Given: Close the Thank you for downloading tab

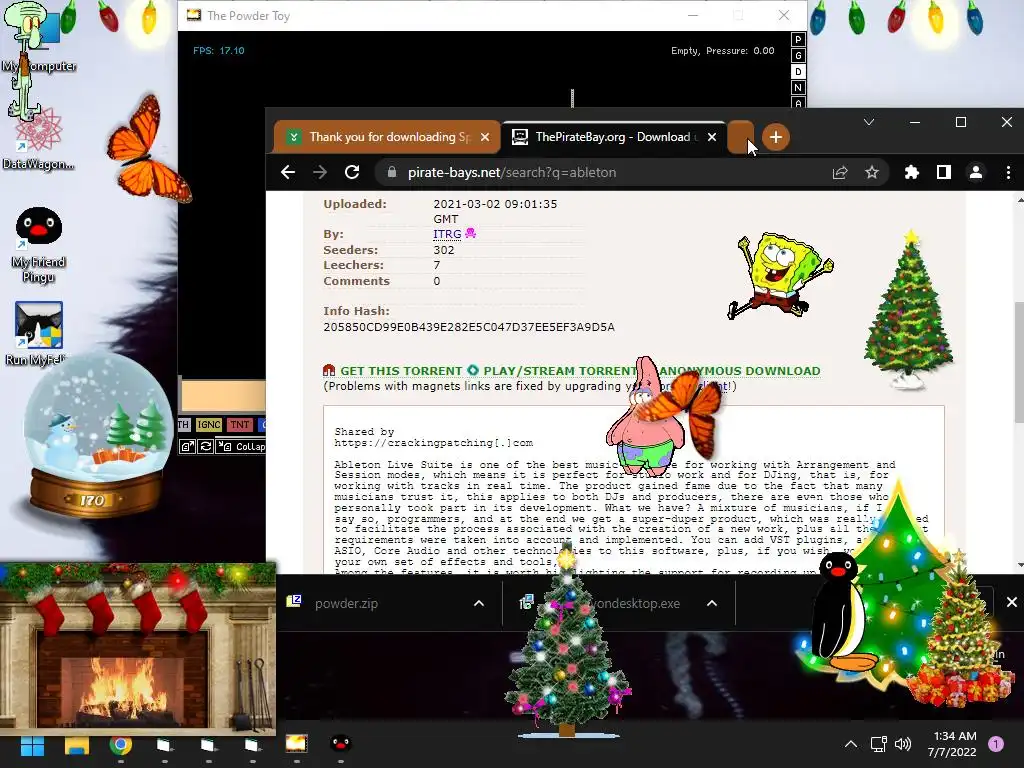Looking at the screenshot, I should point(485,137).
